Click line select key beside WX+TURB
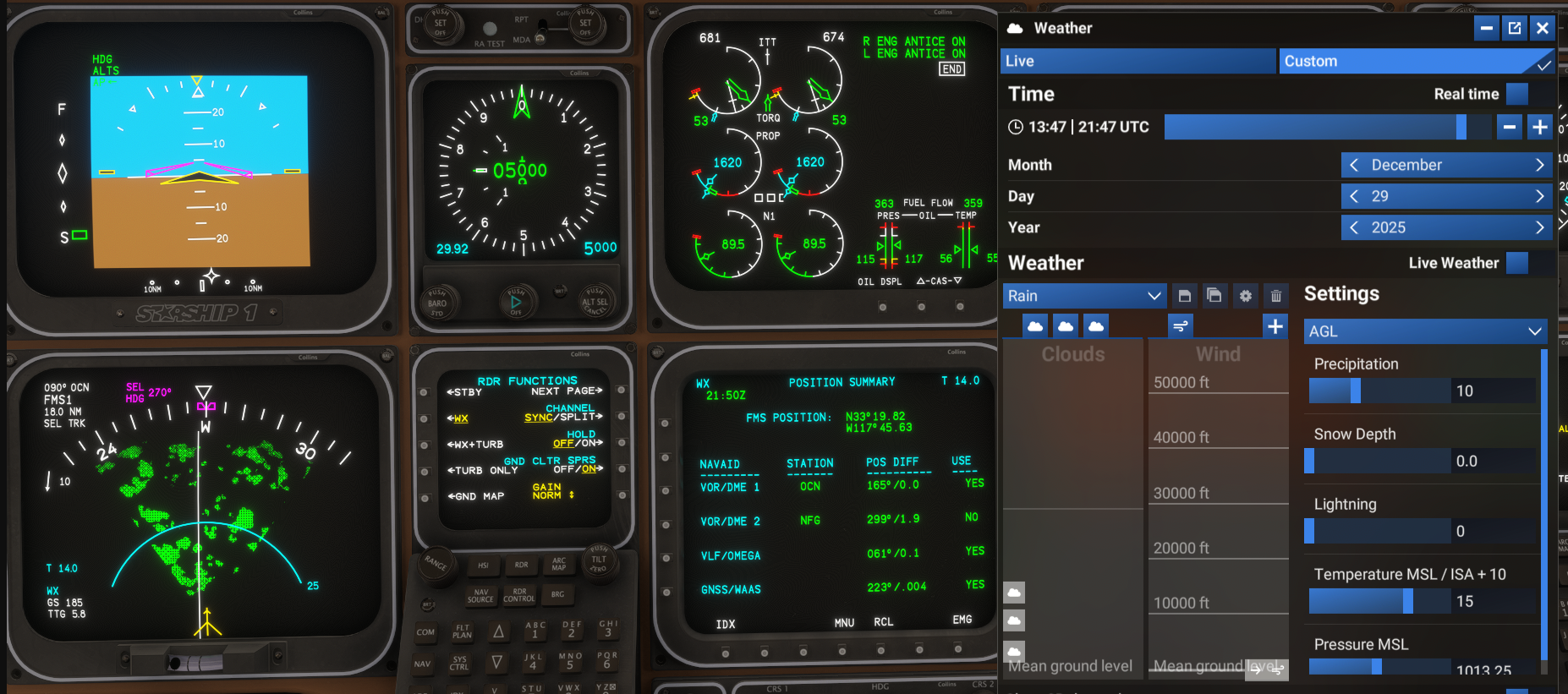The height and width of the screenshot is (694, 1568). tap(424, 445)
